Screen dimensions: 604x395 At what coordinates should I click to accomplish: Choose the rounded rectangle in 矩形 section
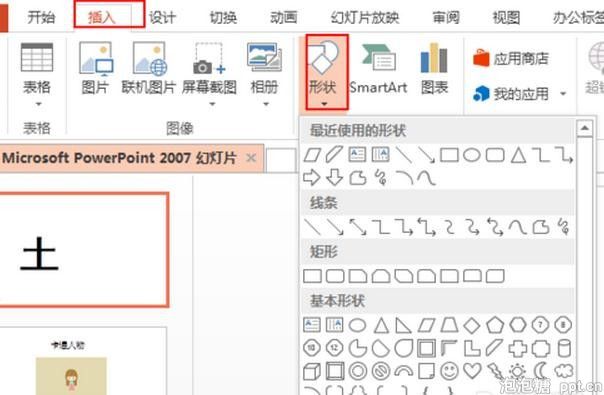(x=335, y=276)
